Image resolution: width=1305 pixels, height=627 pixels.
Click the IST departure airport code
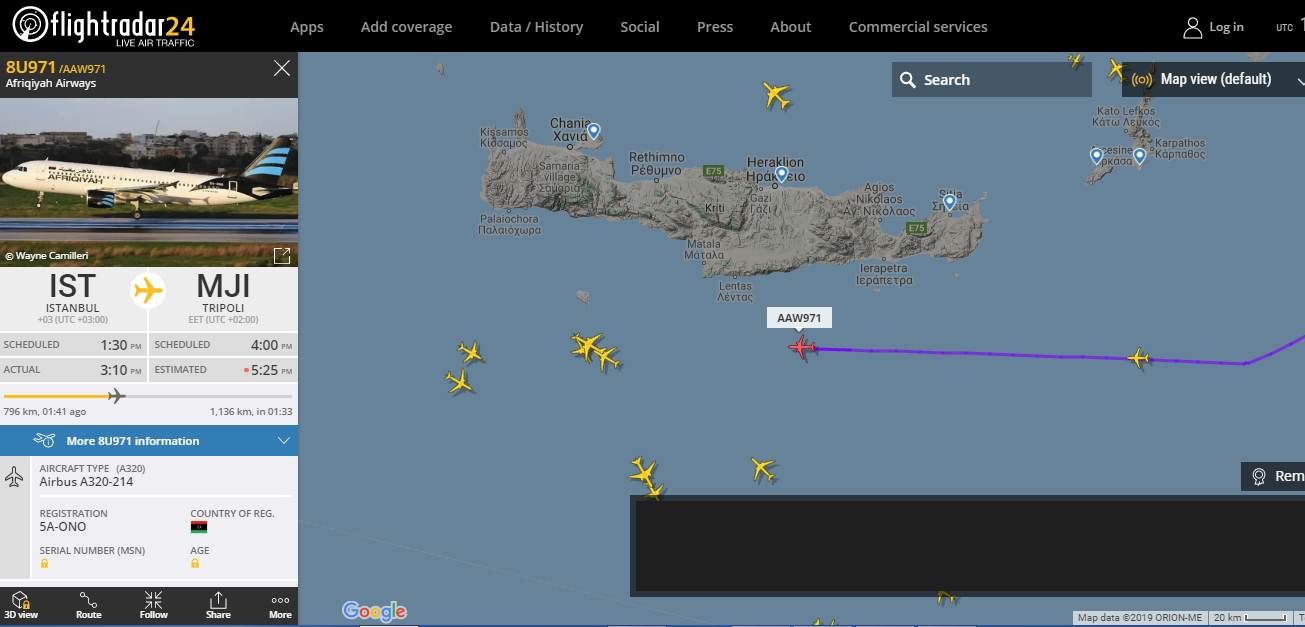pyautogui.click(x=73, y=286)
